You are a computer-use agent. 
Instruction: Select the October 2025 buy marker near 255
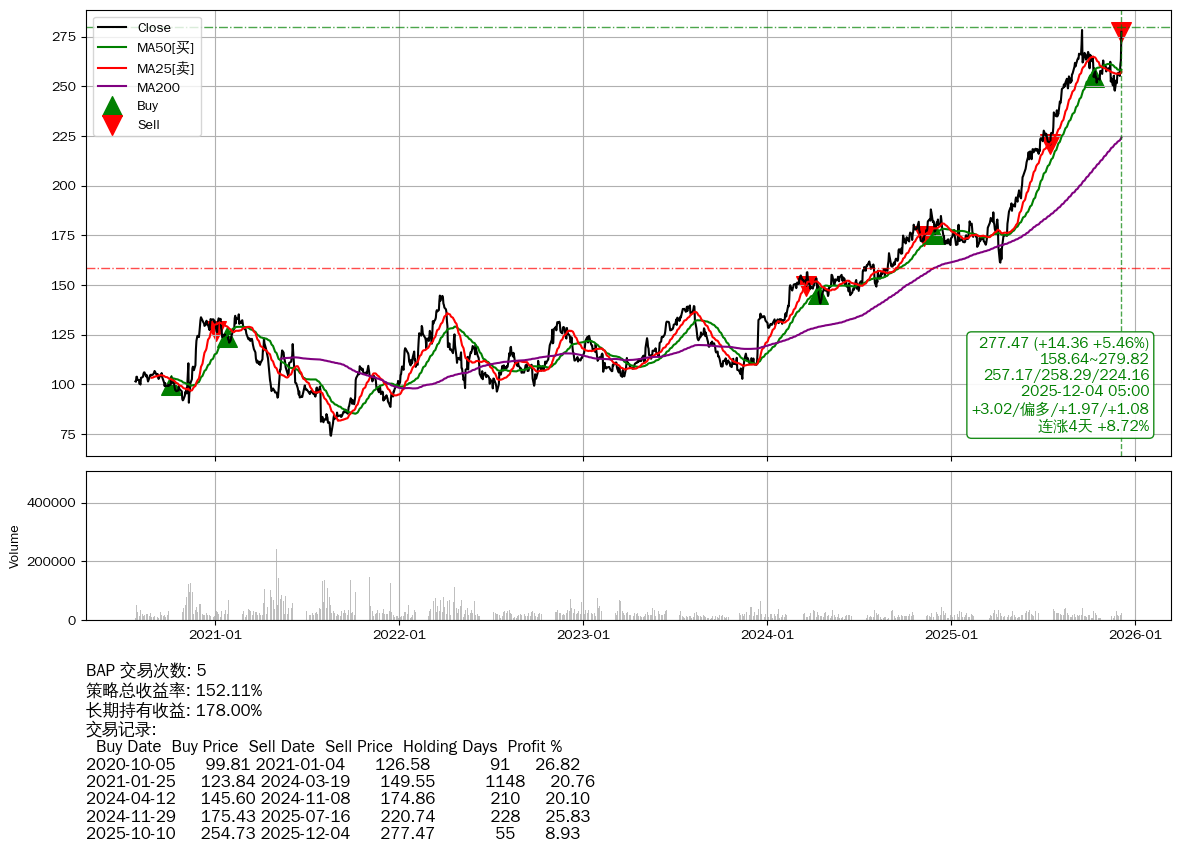tap(1095, 78)
